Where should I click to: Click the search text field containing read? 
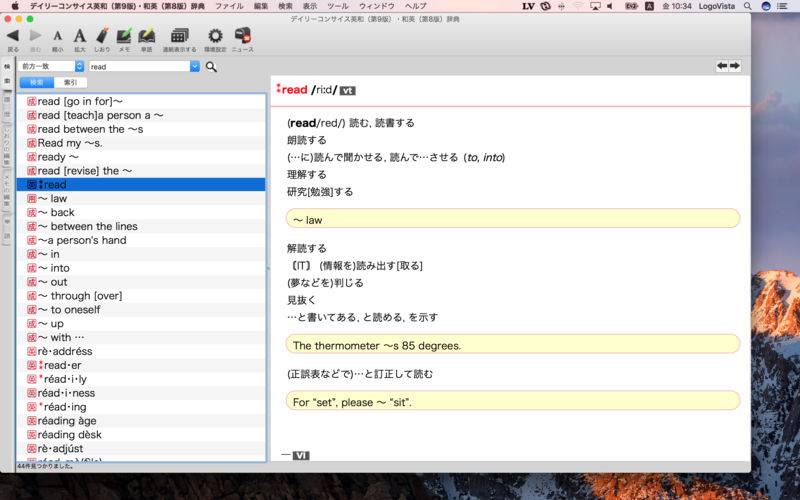click(139, 66)
